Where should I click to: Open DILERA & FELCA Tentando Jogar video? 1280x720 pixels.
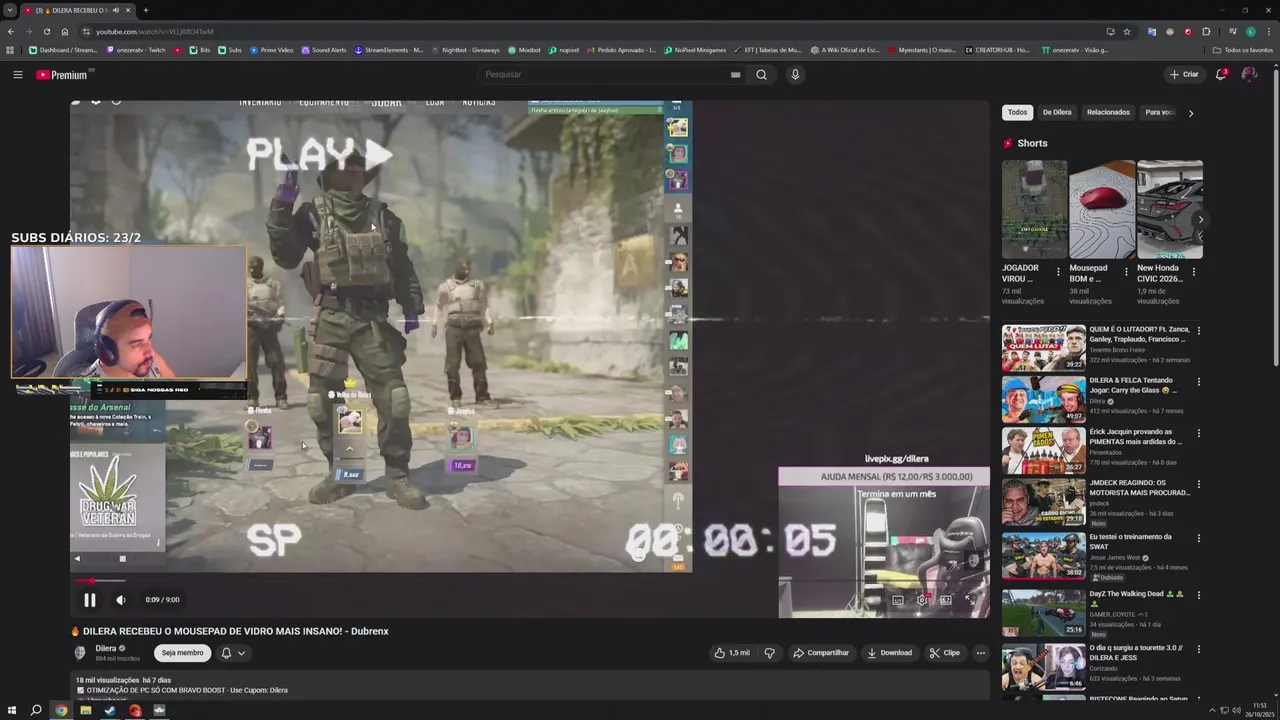(1044, 399)
